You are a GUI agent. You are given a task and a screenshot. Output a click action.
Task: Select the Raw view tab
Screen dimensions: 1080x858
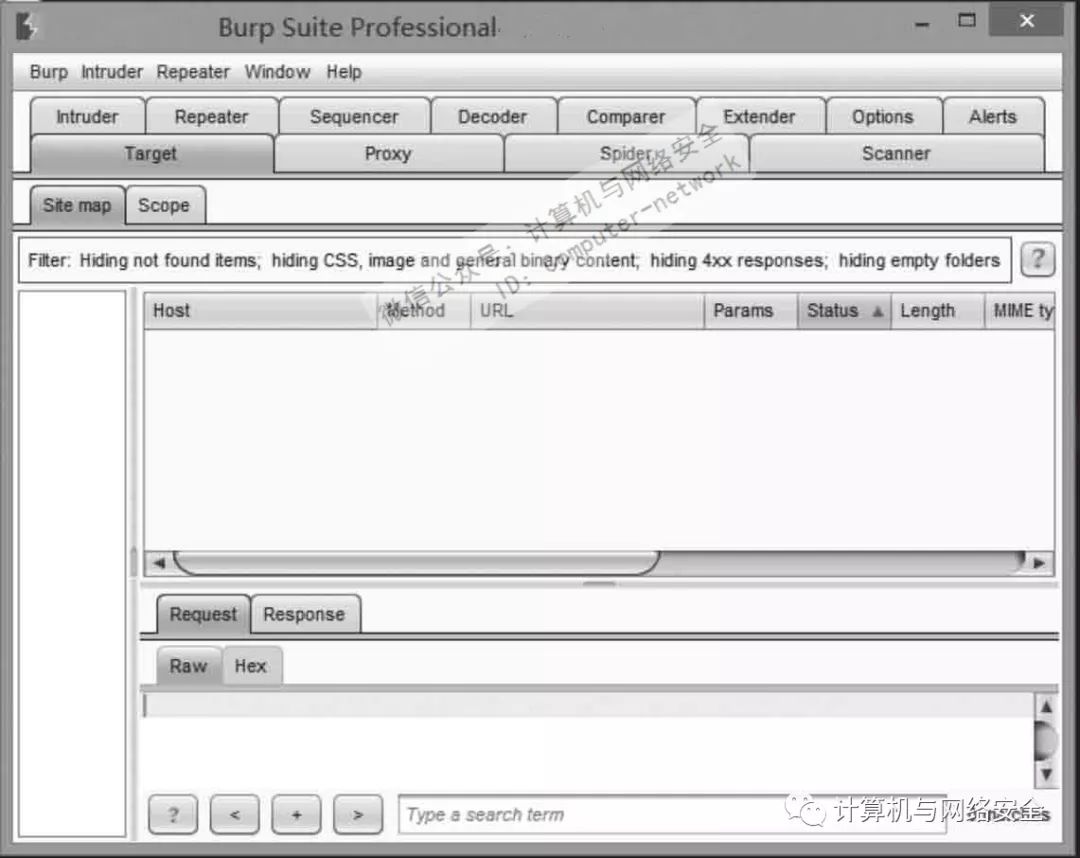tap(188, 666)
